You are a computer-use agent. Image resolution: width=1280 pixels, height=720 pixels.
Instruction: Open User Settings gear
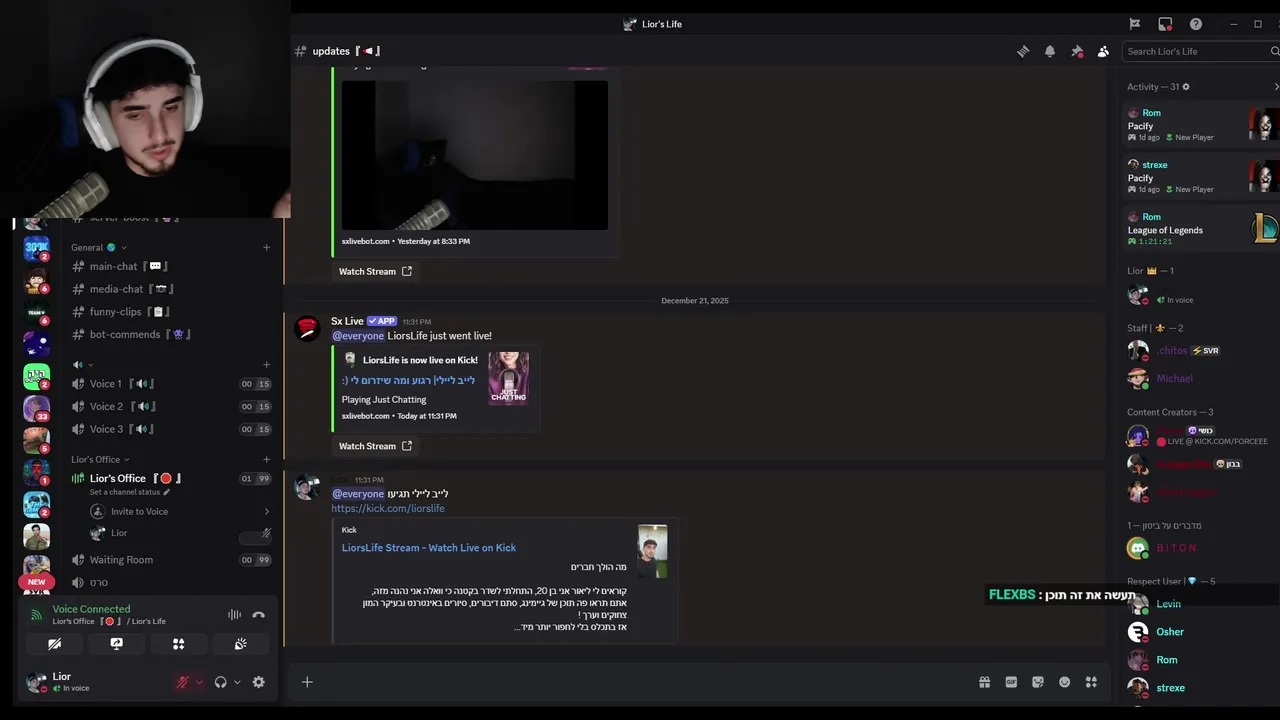(259, 682)
